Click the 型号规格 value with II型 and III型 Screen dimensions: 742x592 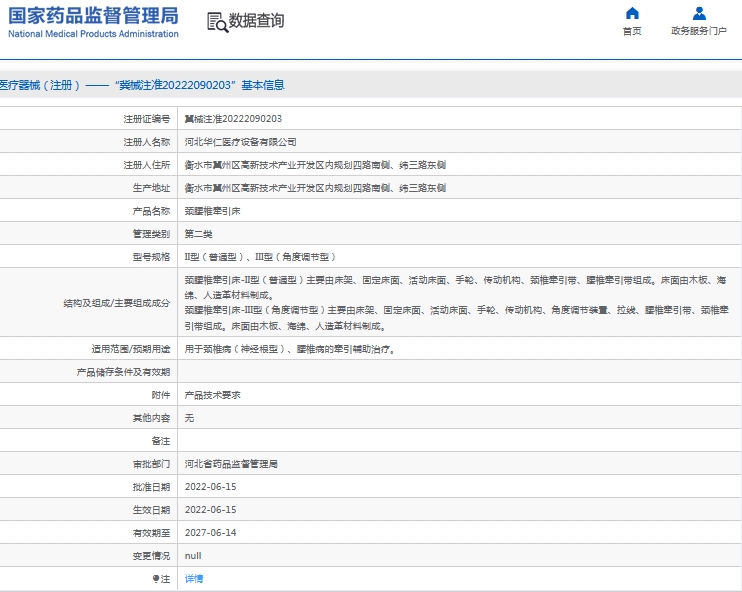point(260,257)
